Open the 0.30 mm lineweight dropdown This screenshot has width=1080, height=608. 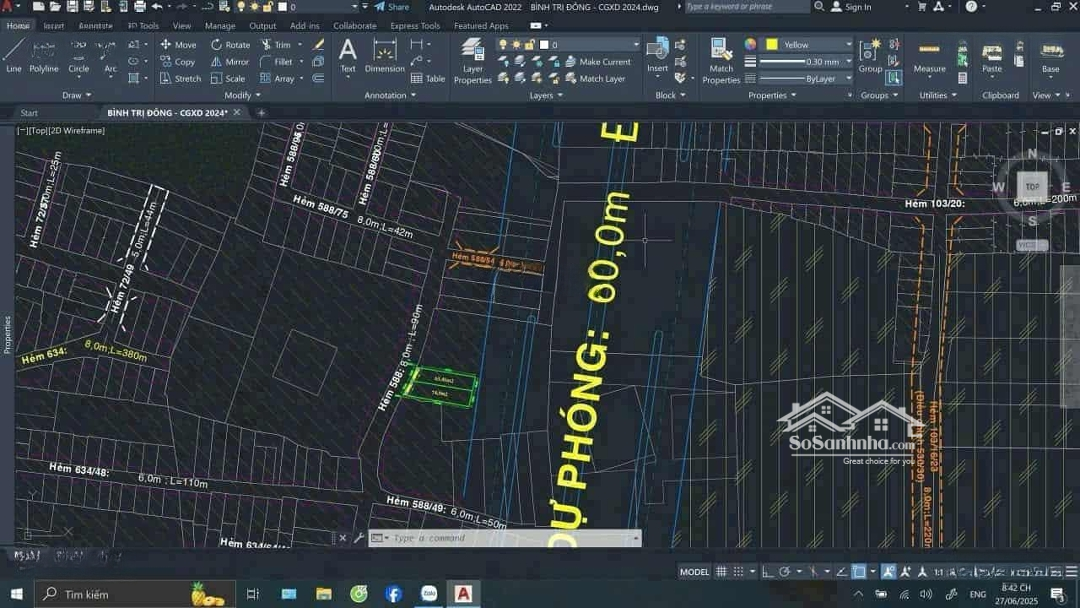point(848,62)
